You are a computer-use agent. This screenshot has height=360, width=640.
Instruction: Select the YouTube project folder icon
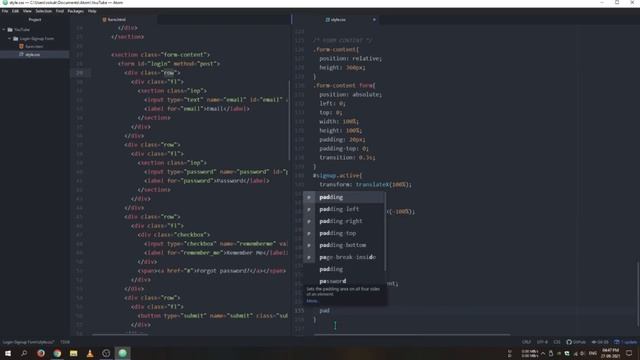pyautogui.click(x=10, y=30)
